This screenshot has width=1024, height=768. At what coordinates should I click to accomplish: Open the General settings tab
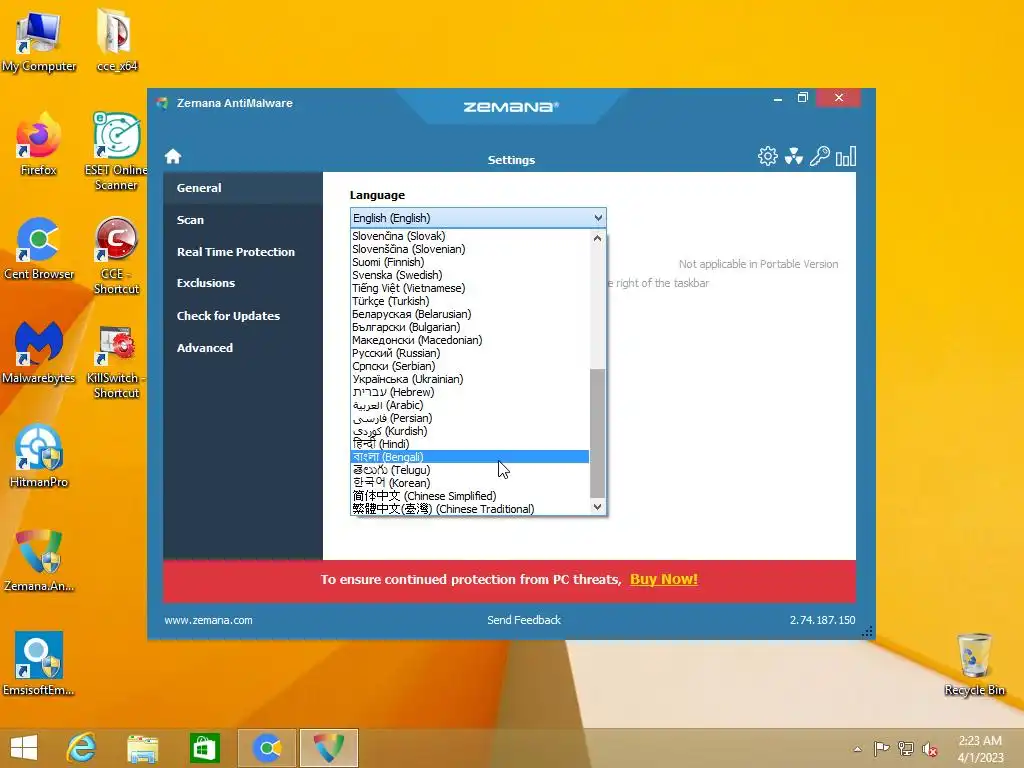click(x=243, y=188)
